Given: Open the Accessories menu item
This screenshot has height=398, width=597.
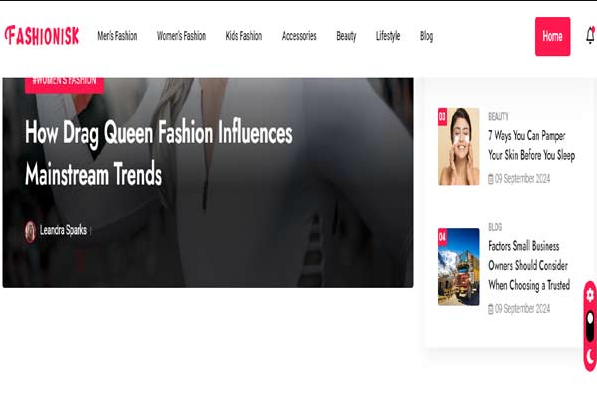Looking at the screenshot, I should pyautogui.click(x=299, y=36).
